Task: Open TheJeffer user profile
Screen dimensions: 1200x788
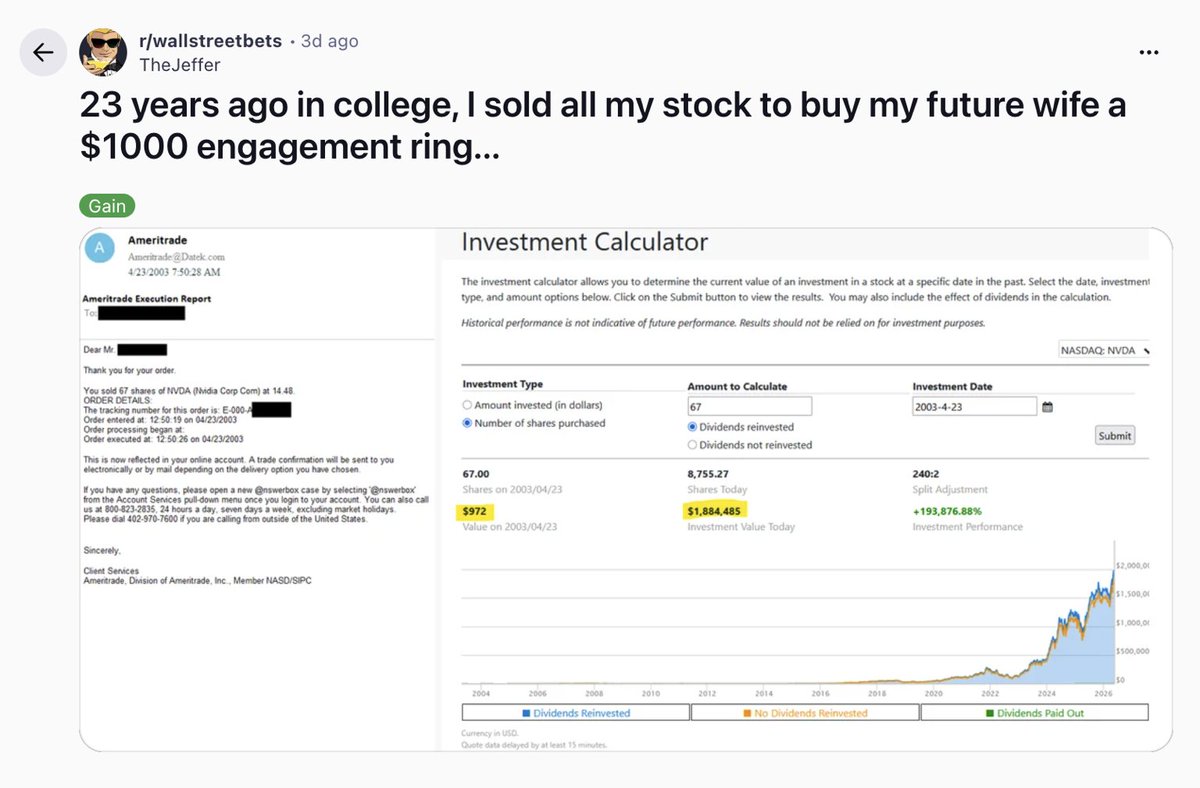Action: [x=179, y=64]
